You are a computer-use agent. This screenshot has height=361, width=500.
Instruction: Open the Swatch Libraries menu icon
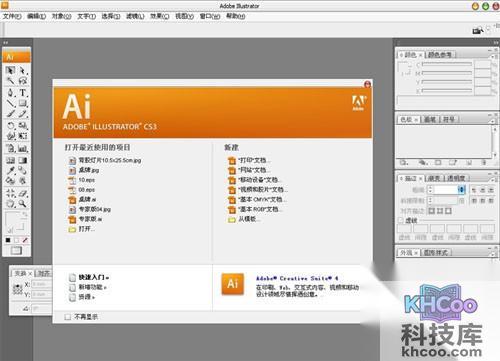pyautogui.click(x=404, y=163)
